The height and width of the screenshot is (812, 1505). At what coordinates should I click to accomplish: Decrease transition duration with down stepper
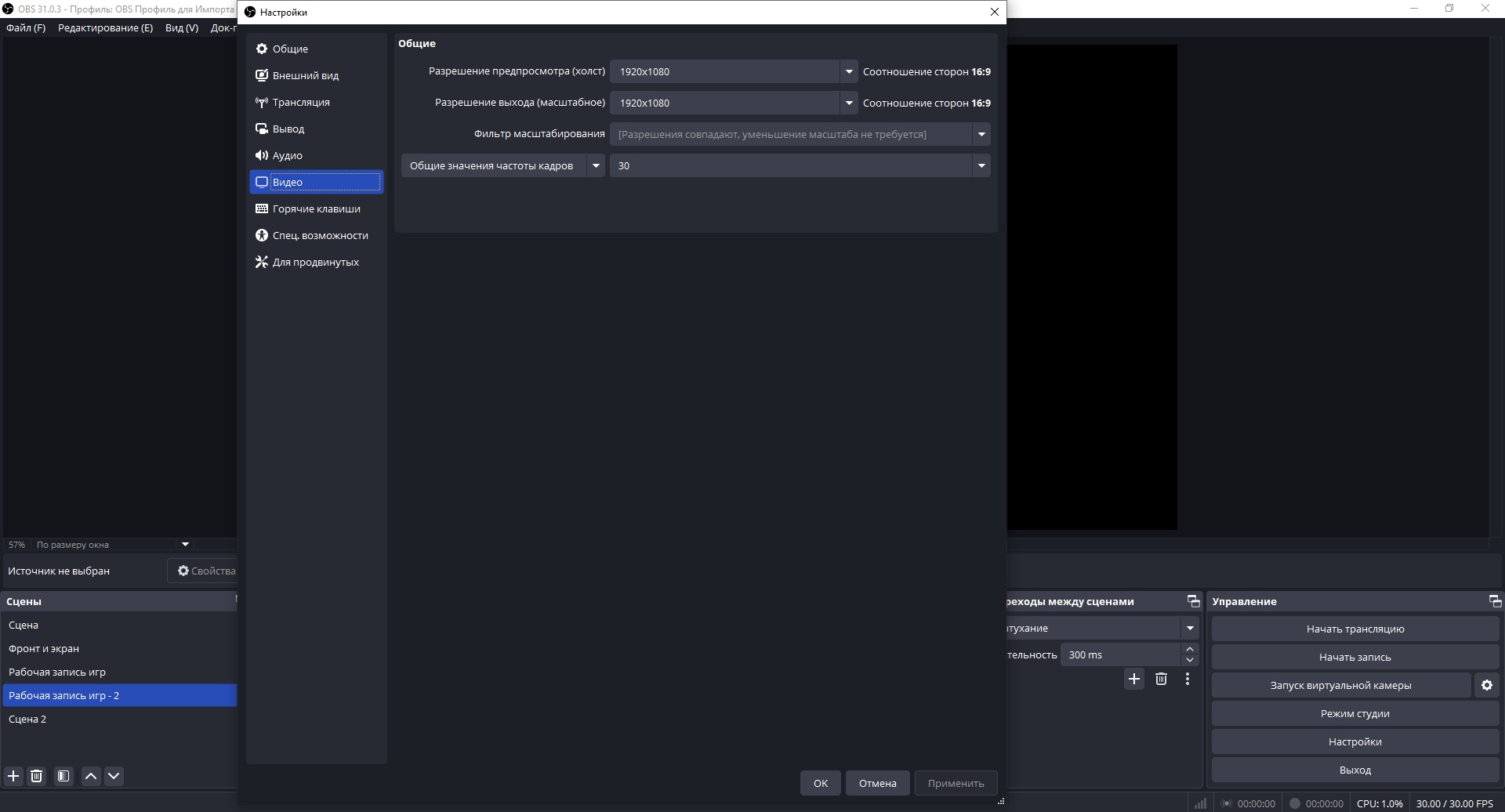[x=1190, y=660]
